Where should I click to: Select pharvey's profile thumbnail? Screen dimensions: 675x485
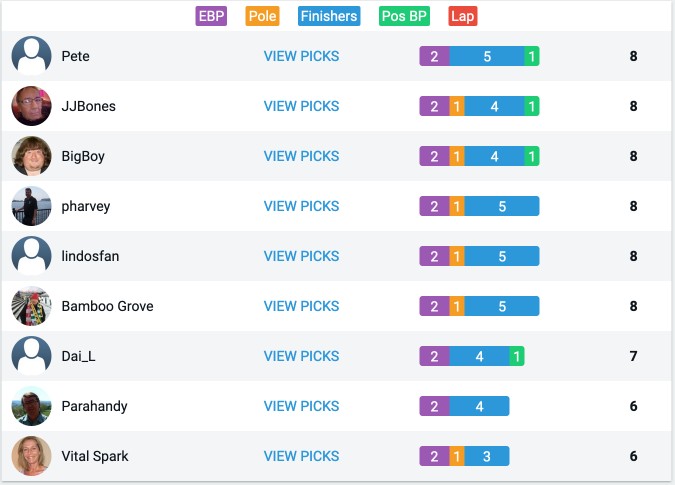(x=31, y=206)
